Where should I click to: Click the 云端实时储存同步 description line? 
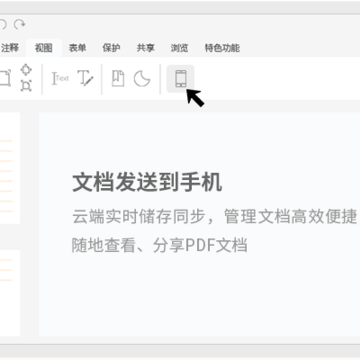point(214,216)
